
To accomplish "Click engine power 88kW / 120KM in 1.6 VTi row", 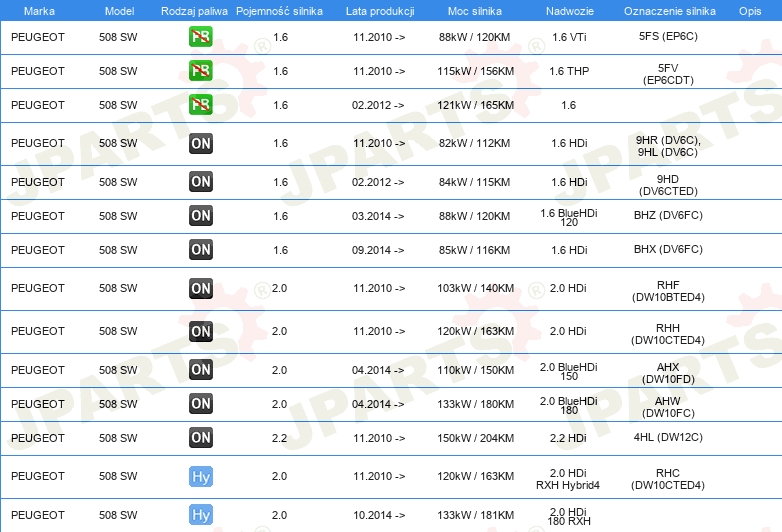I will pyautogui.click(x=474, y=37).
